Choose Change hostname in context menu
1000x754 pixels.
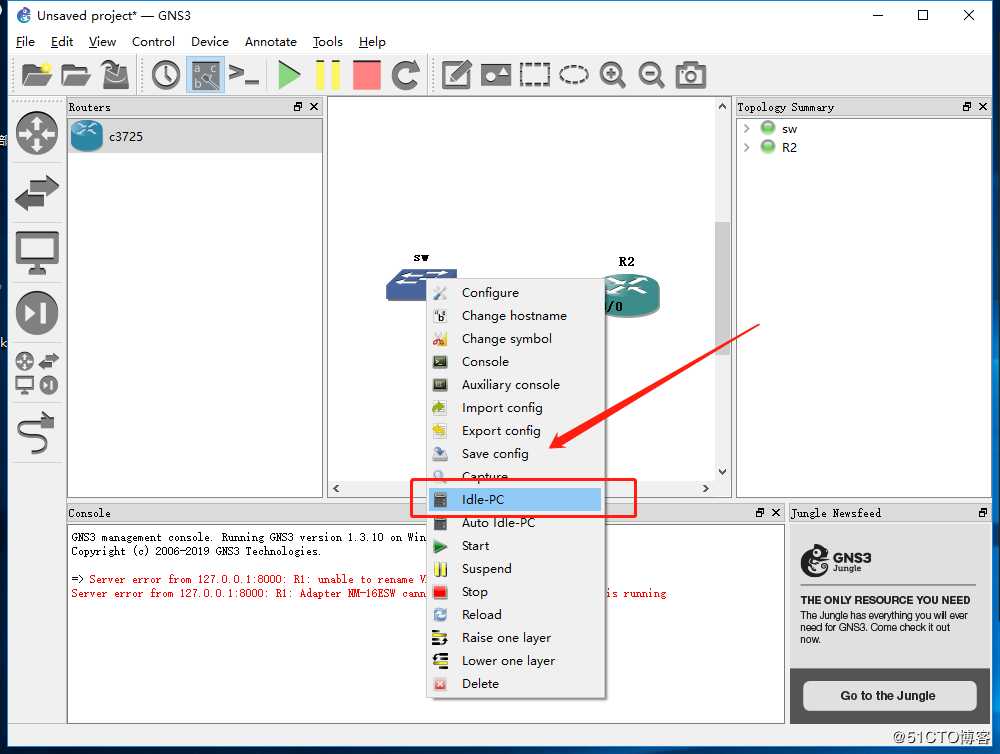tap(515, 315)
